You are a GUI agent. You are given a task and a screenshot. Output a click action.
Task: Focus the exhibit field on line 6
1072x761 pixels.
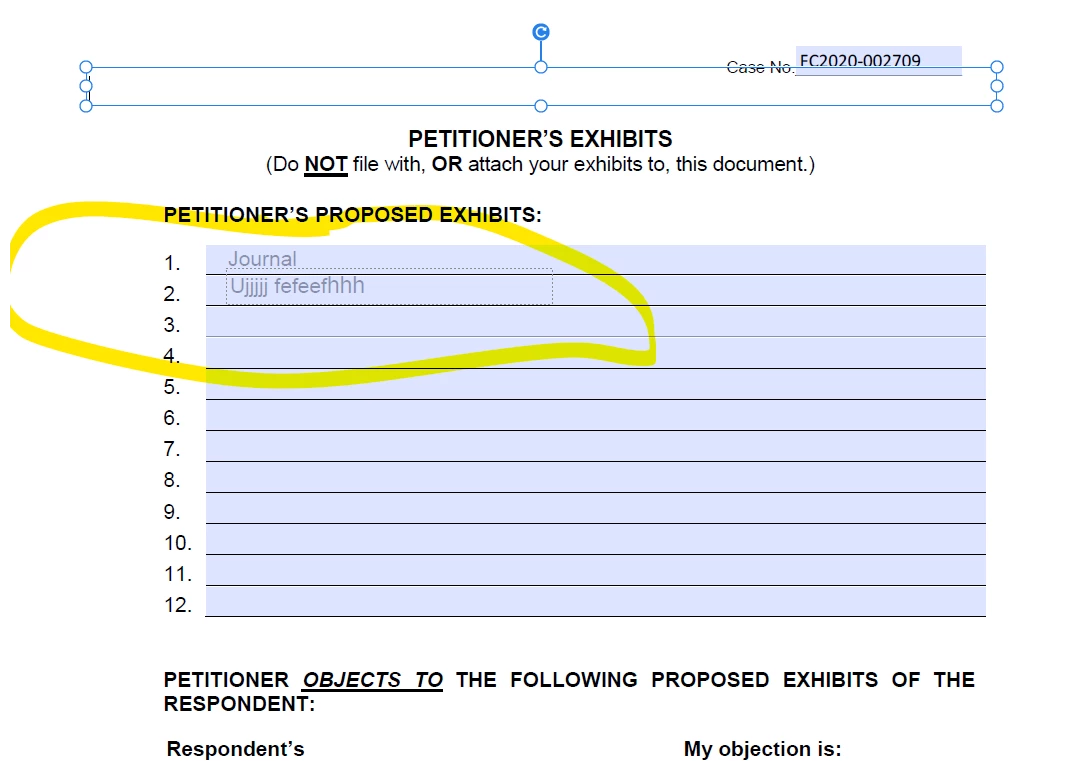point(595,415)
